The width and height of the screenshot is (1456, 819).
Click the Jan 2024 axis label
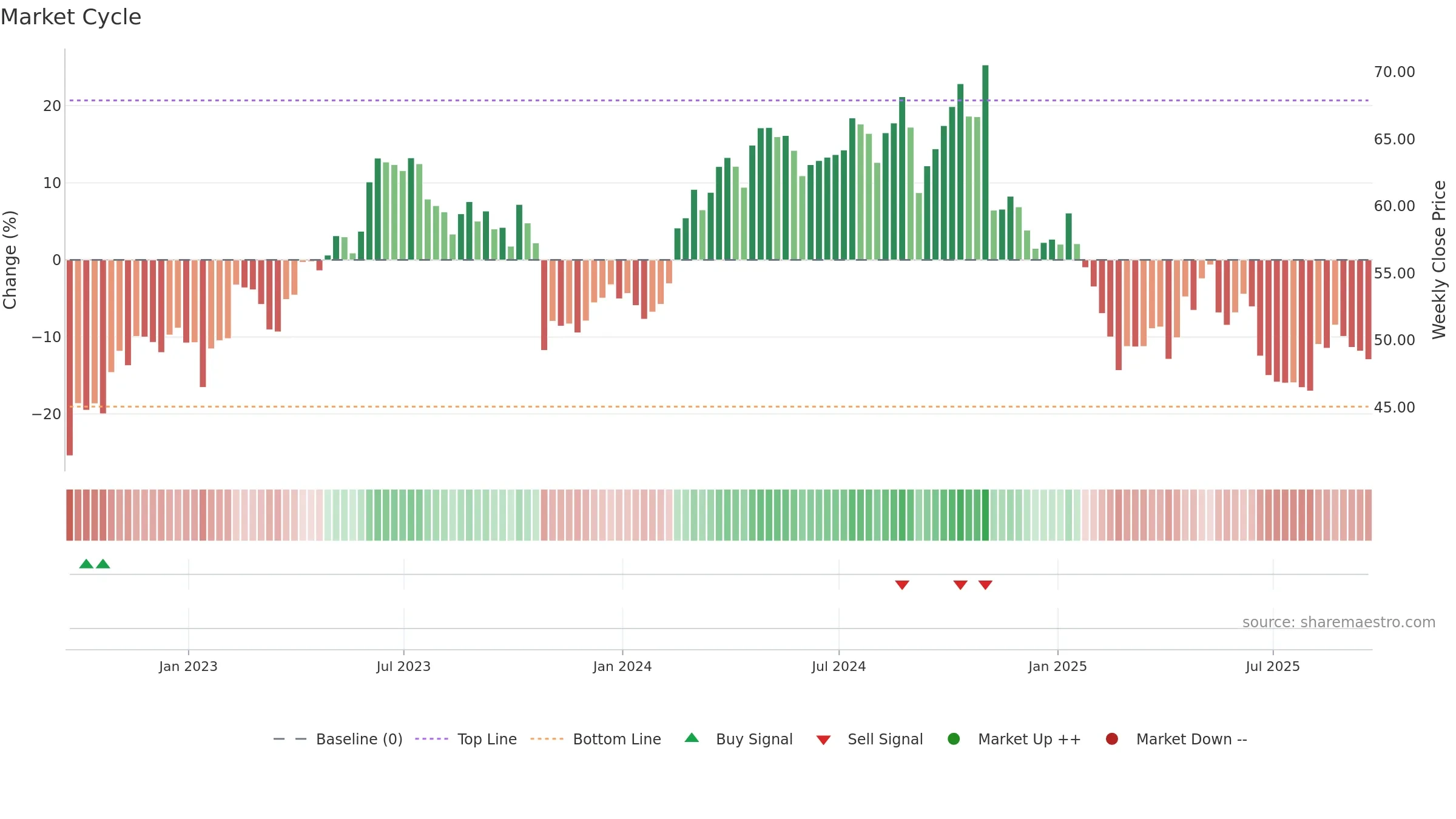pos(622,666)
